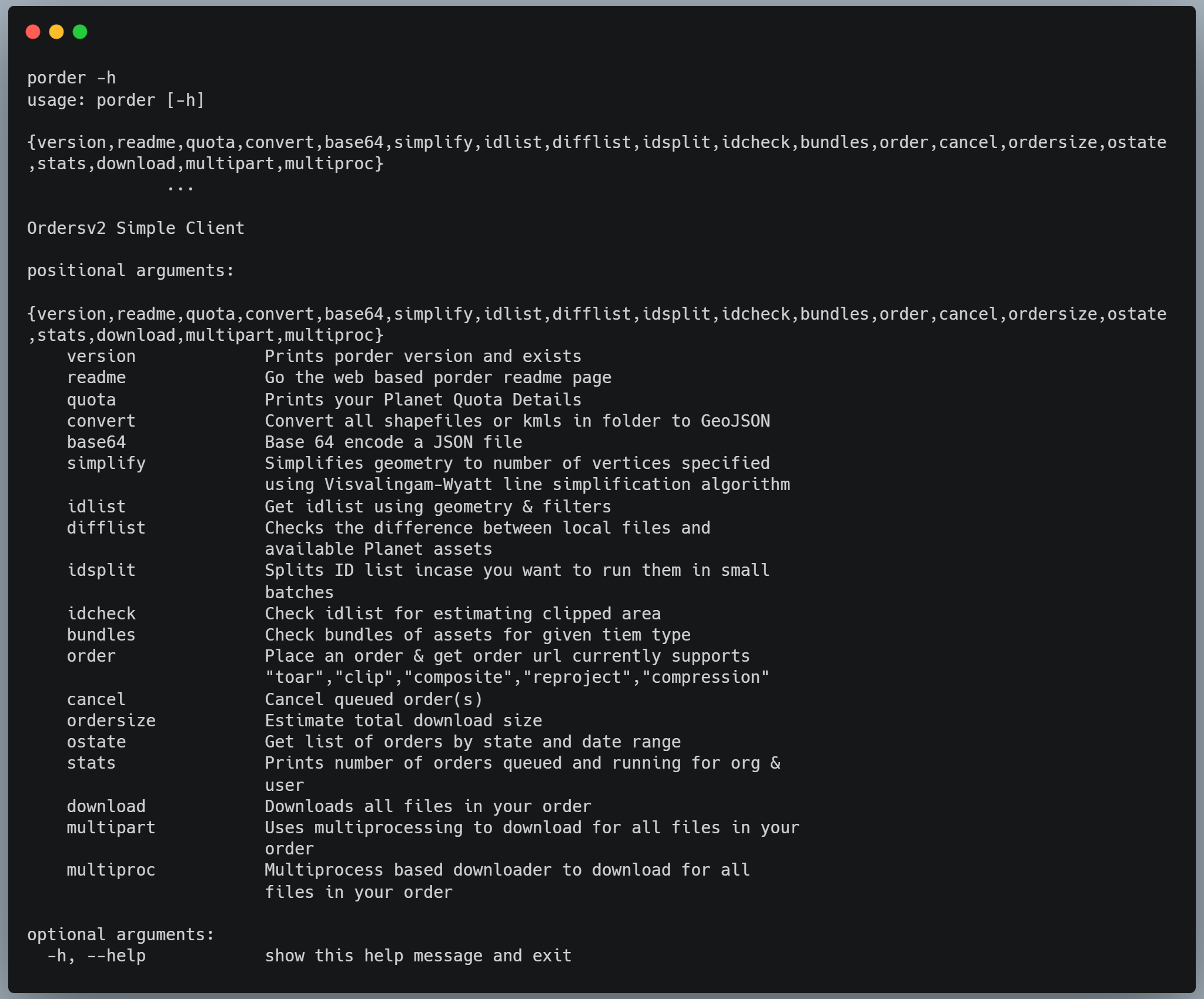The image size is (1204, 999).
Task: Click the '-h, --help' option text
Action: tap(96, 956)
